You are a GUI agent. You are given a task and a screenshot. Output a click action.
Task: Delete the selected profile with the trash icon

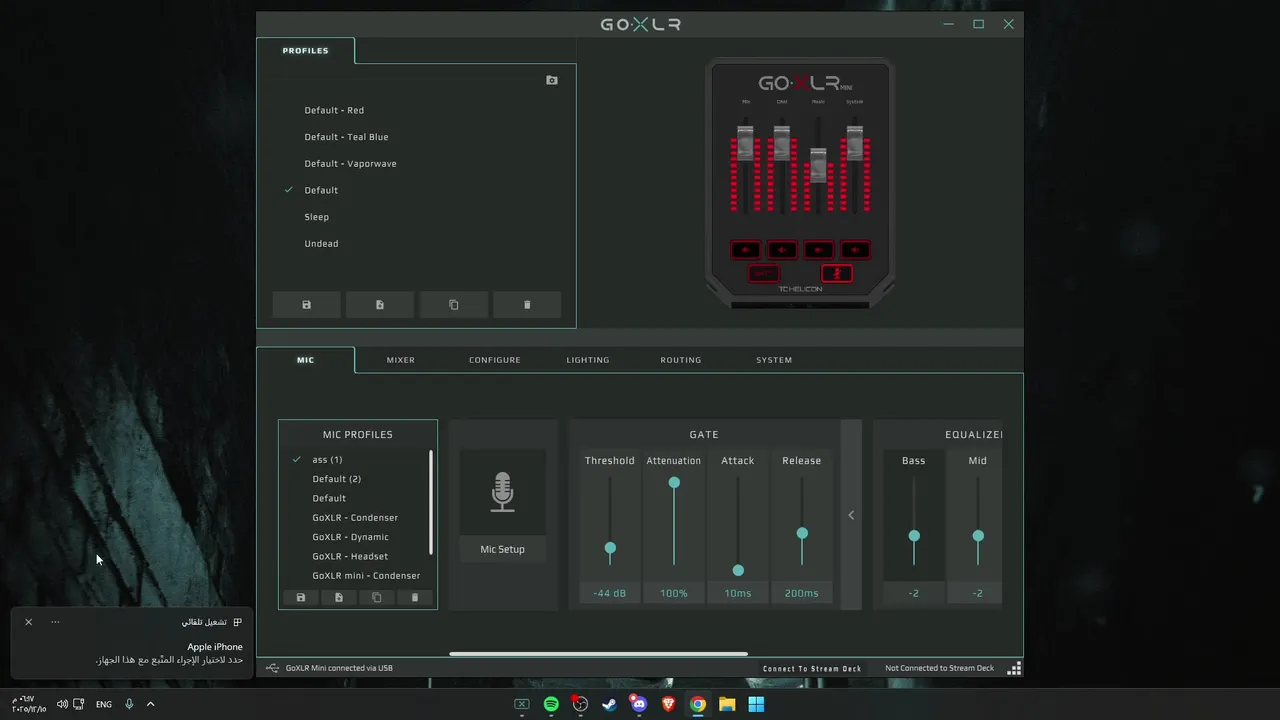[x=527, y=305]
